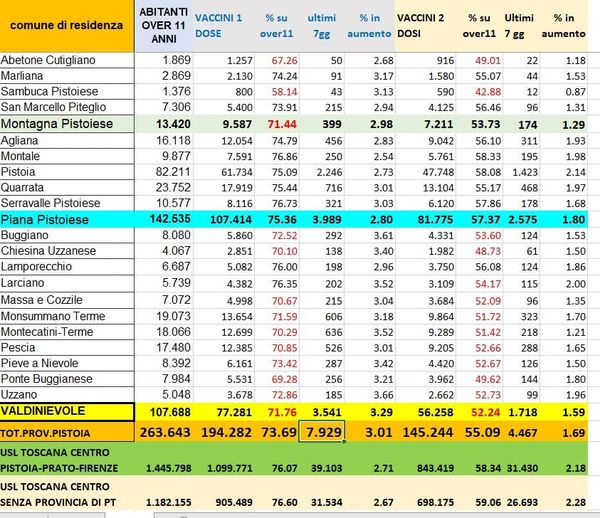
Task: Click the 'Larciano' row label
Action: [67, 283]
